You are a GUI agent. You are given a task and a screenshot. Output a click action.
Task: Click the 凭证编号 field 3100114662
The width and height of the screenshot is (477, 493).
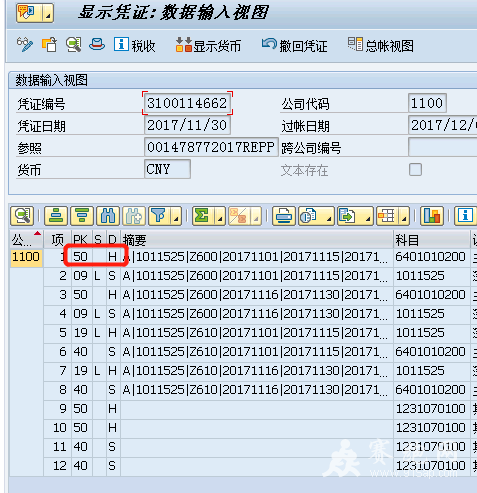187,103
